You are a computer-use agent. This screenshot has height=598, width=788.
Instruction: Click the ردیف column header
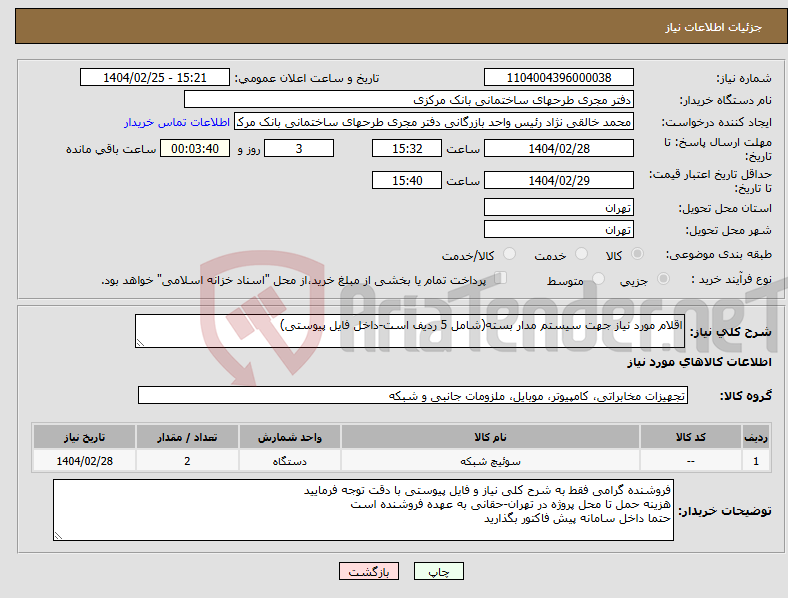click(x=756, y=437)
